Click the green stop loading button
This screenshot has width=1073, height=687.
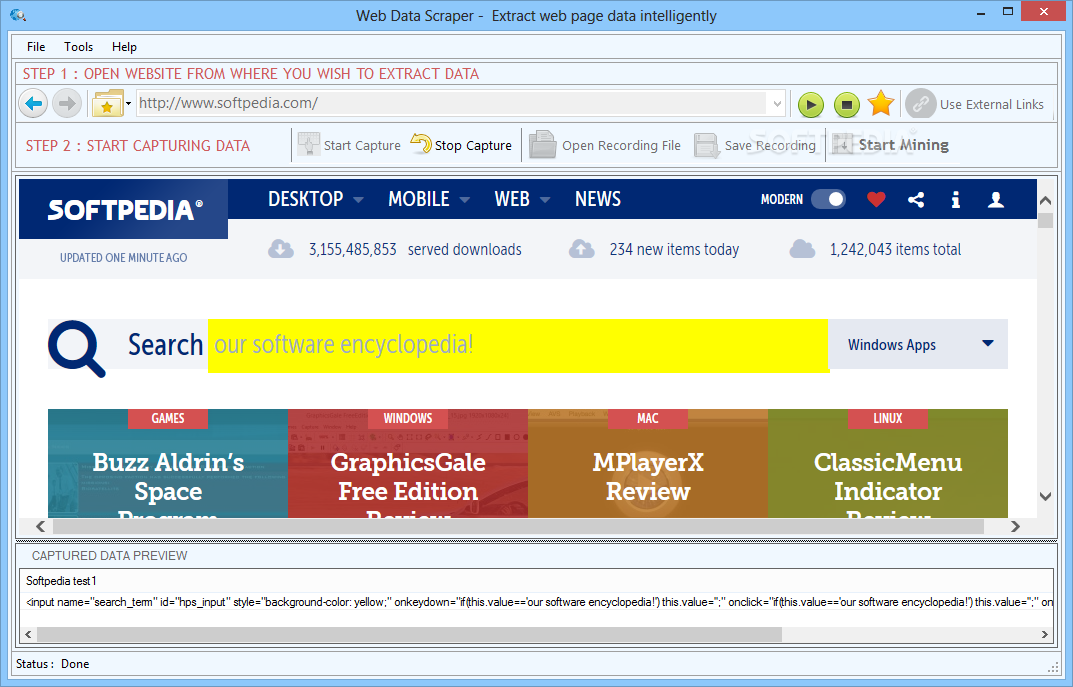pos(846,105)
